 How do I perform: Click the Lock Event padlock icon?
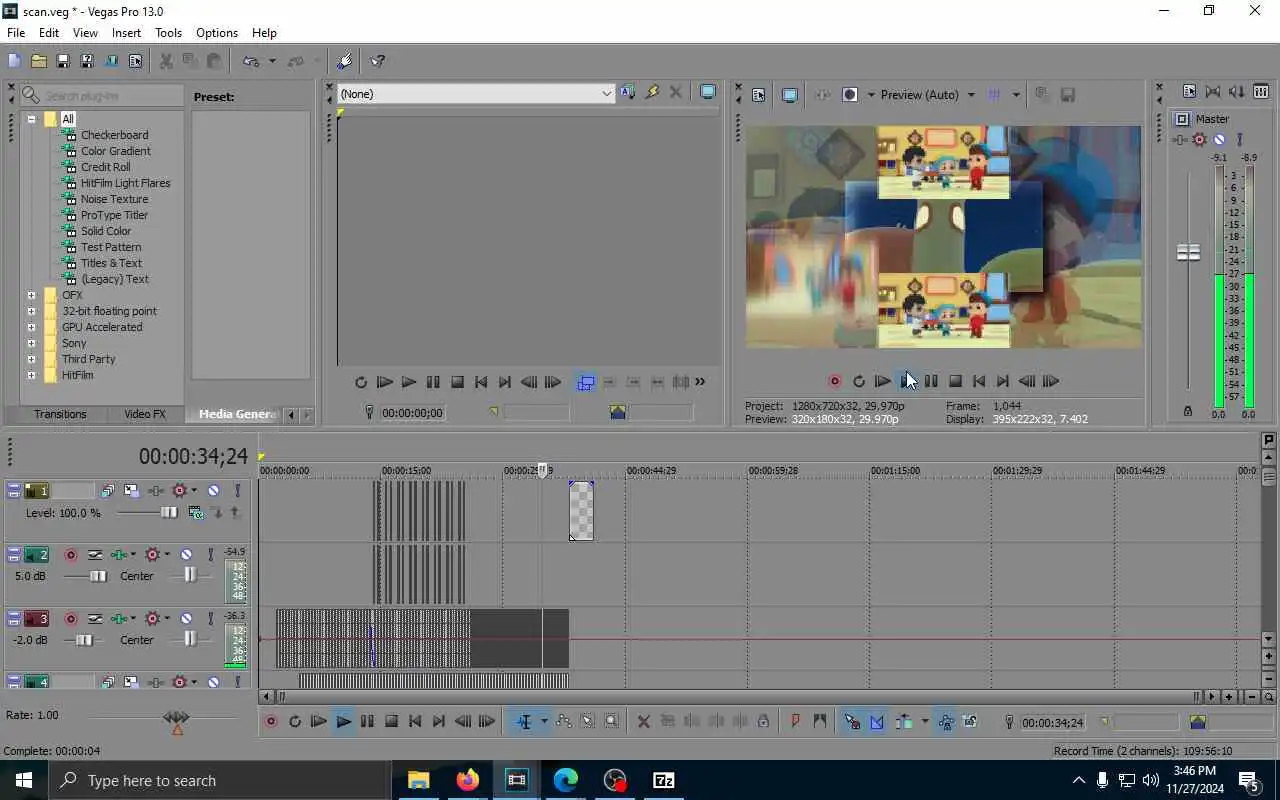[x=764, y=721]
